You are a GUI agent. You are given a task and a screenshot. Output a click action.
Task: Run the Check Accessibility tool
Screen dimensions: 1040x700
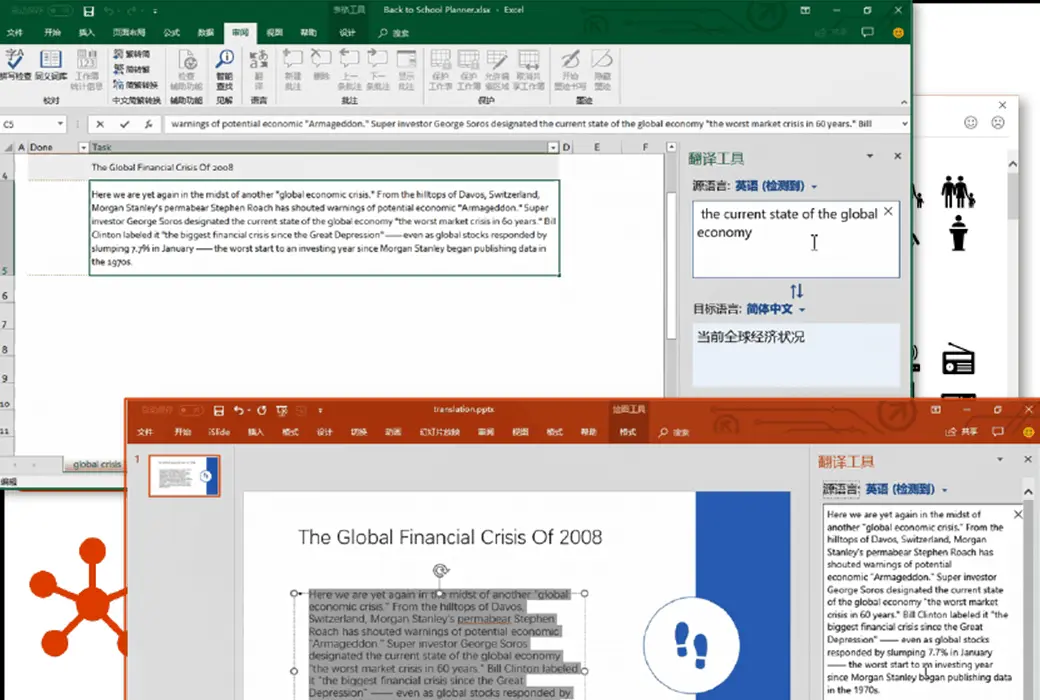(187, 69)
